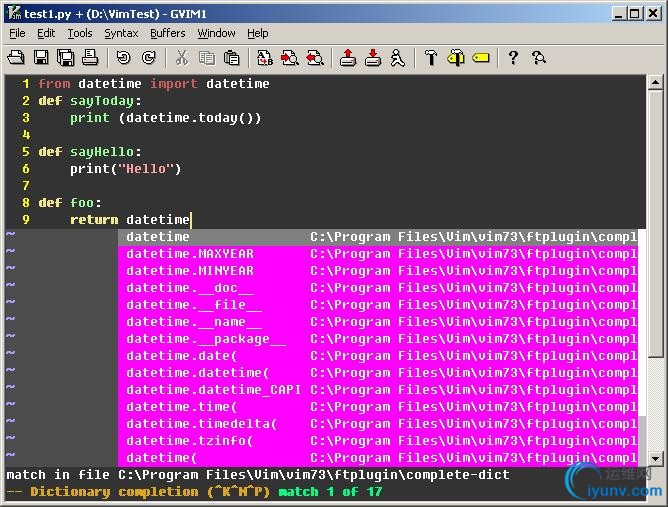The width and height of the screenshot is (668, 507).
Task: Click the scrollbar down arrow
Action: pos(655,458)
